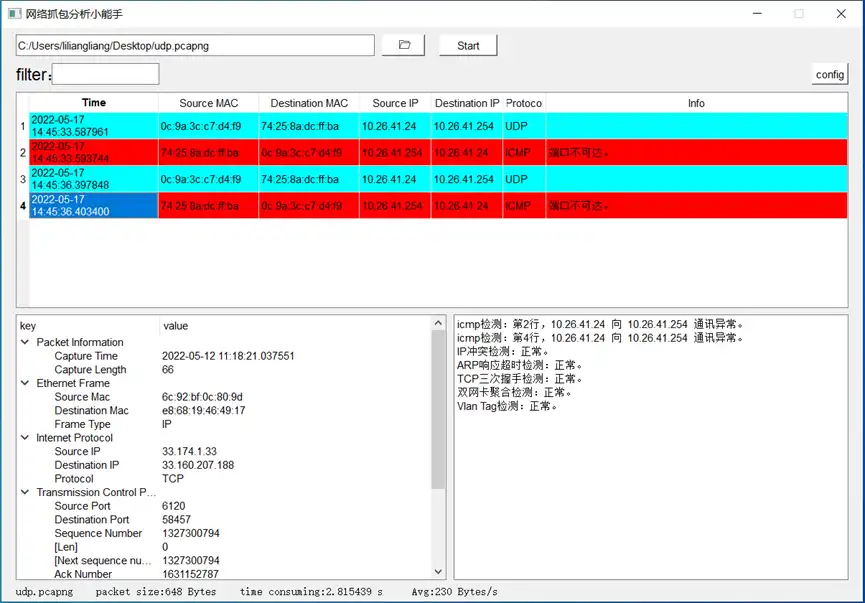Select the first UDP packet's Protocol cell

pos(524,126)
